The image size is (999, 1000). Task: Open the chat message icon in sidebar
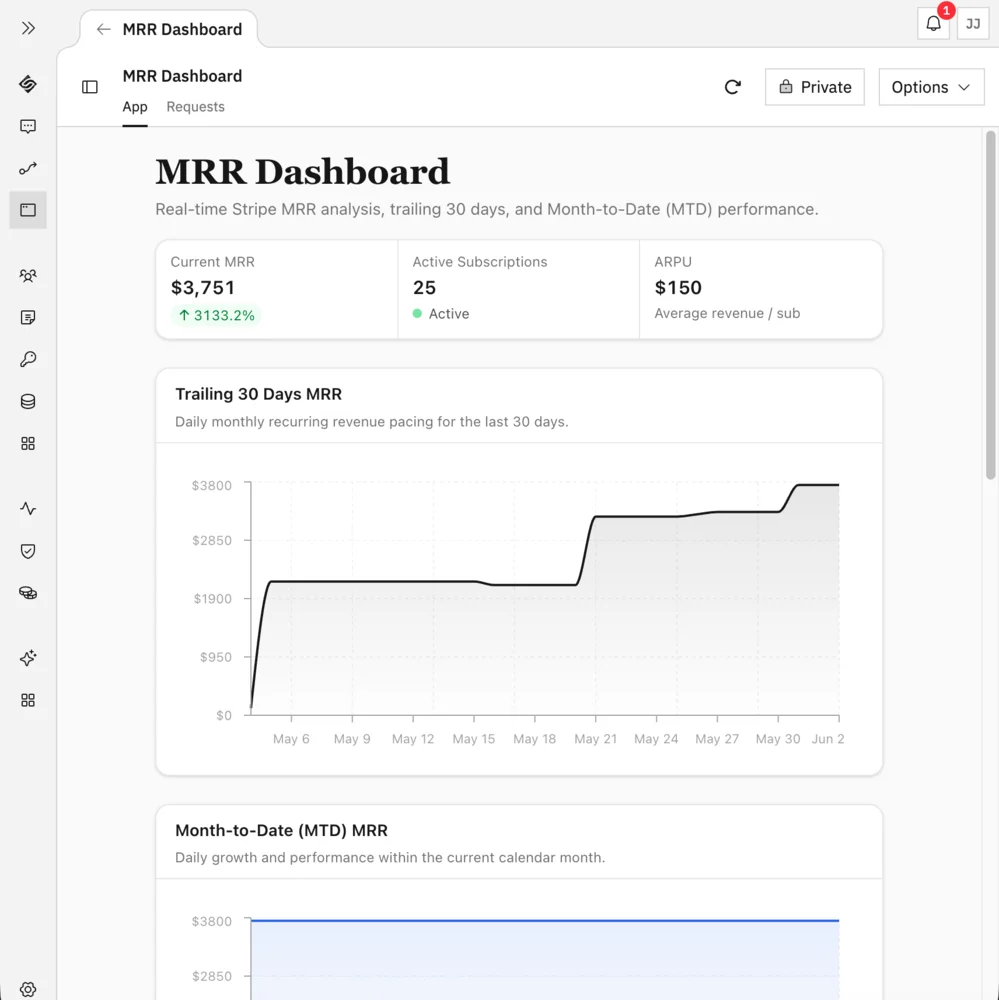(28, 126)
